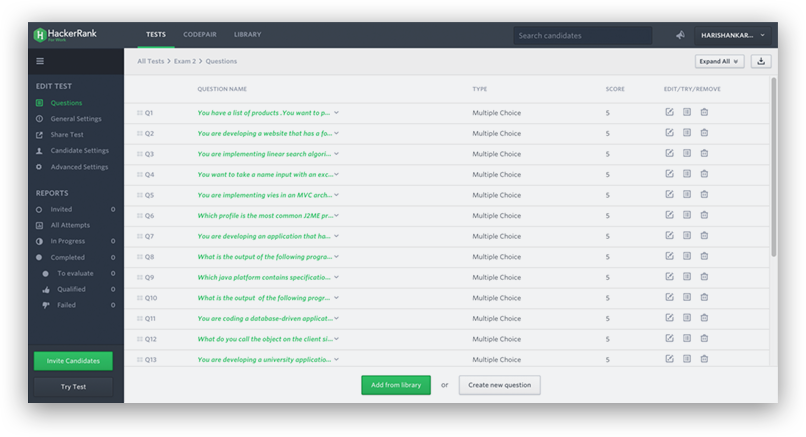Open the Expand All dropdown
The image size is (806, 437).
(719, 61)
